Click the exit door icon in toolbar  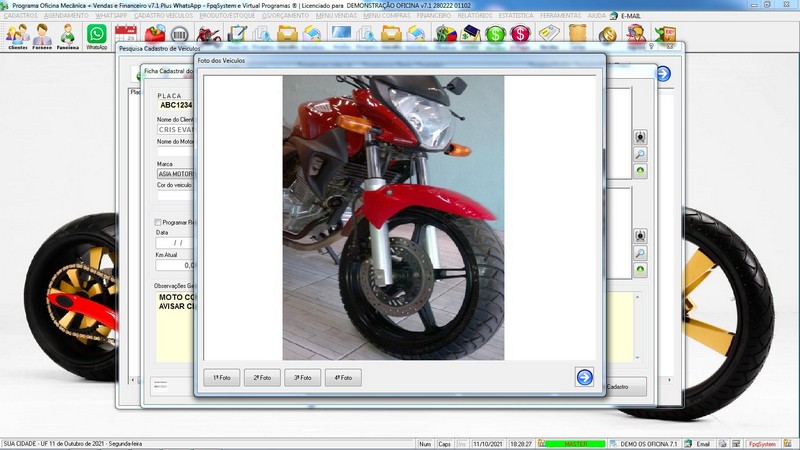[665, 34]
